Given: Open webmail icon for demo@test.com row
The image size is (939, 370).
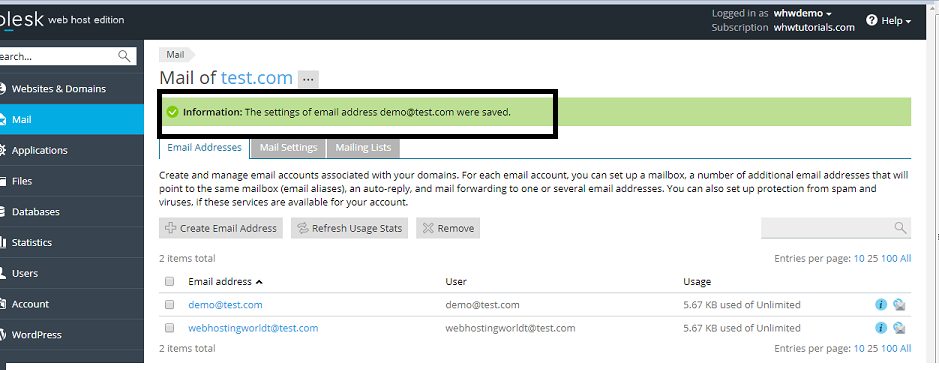Looking at the screenshot, I should pyautogui.click(x=899, y=305).
